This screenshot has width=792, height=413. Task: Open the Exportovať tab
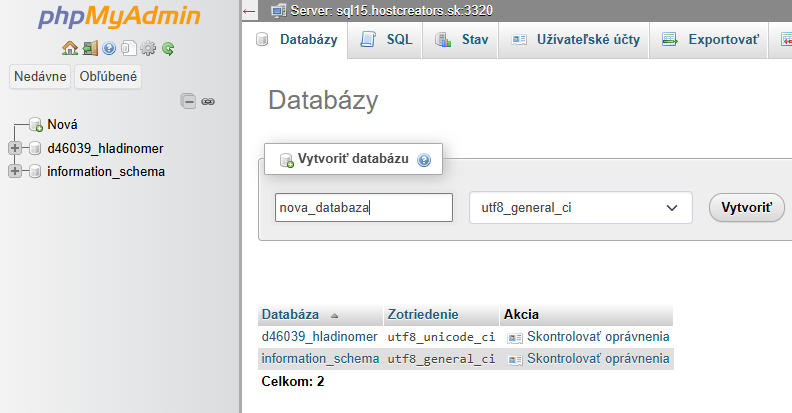709,40
